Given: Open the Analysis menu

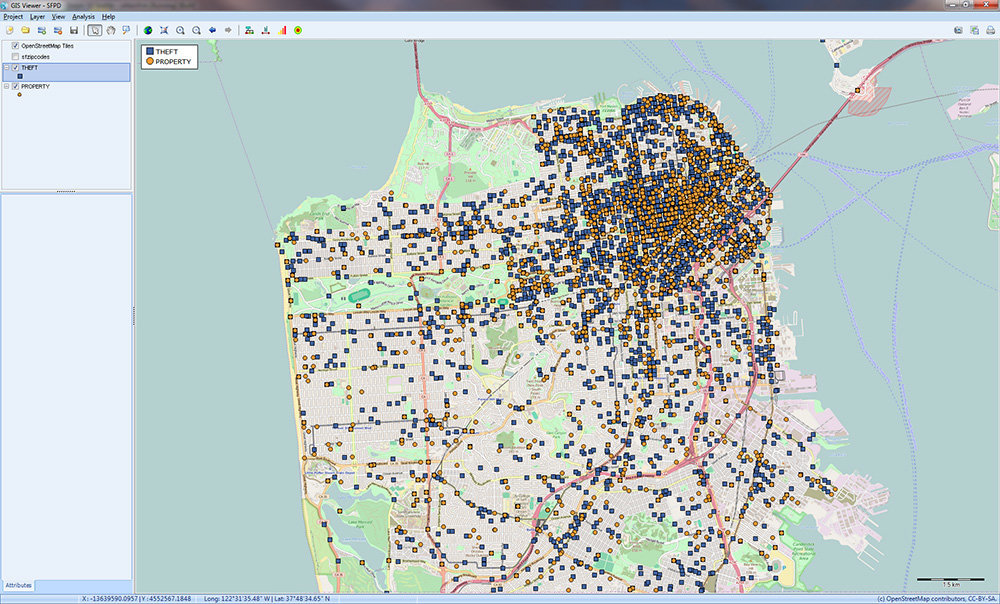Looking at the screenshot, I should [x=83, y=17].
